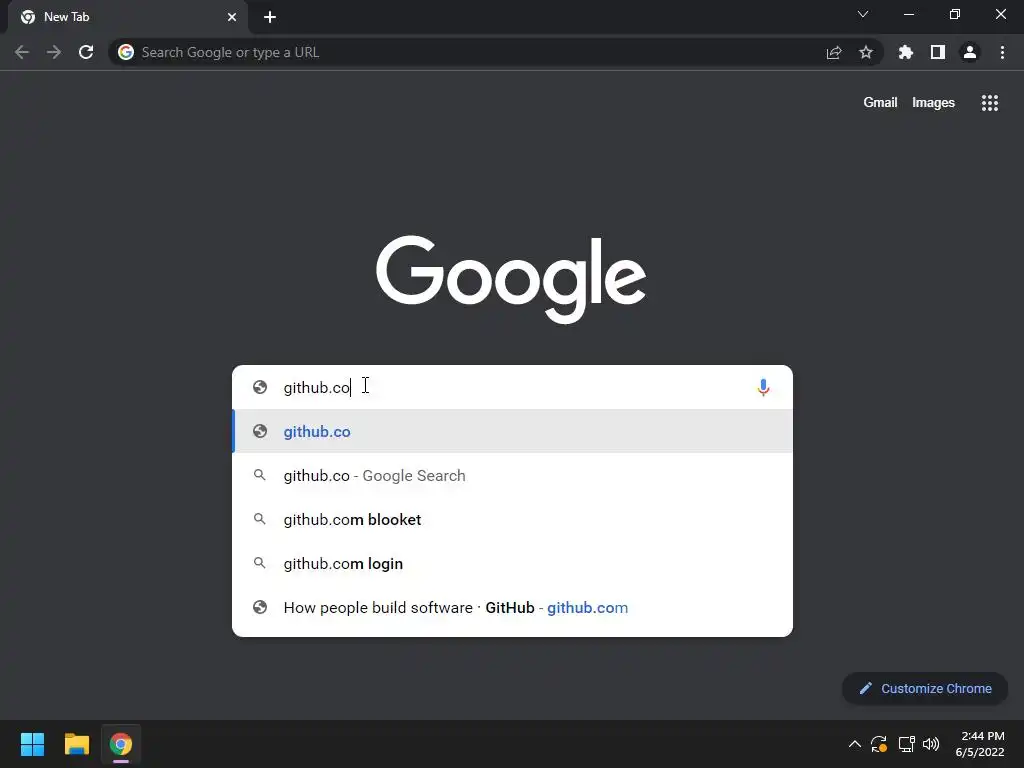Select the New Tab tab
Screen dimensions: 1024x768
(x=128, y=17)
